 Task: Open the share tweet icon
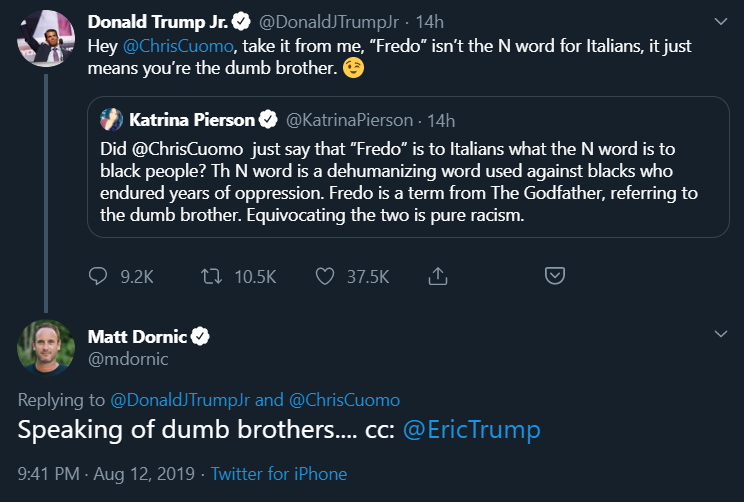pos(438,276)
